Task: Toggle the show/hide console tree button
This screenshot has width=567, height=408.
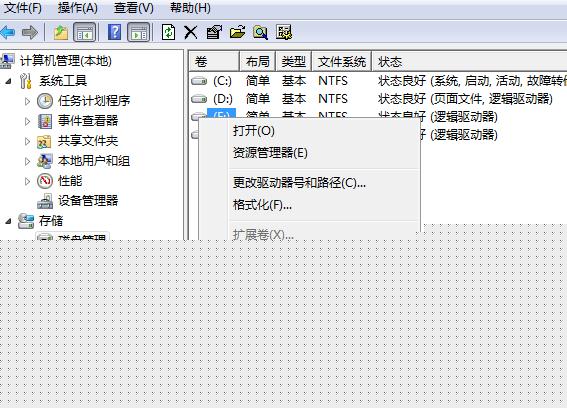Action: coord(85,33)
